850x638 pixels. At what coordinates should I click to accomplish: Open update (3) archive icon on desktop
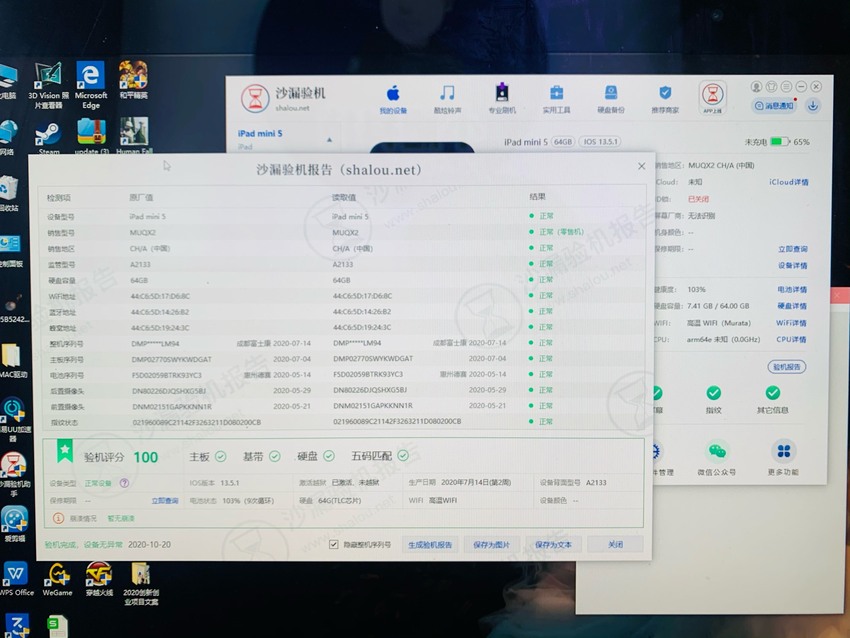91,137
